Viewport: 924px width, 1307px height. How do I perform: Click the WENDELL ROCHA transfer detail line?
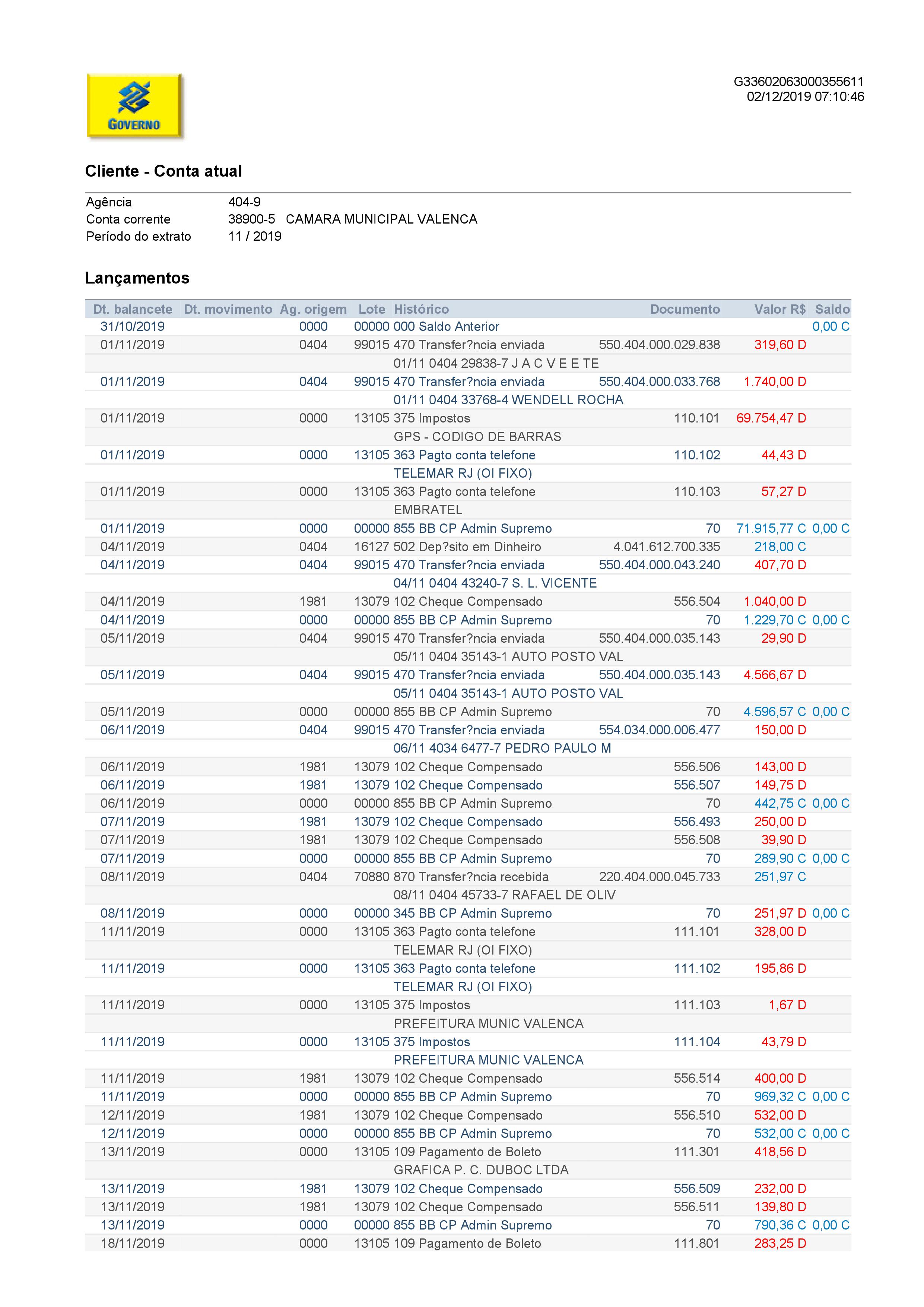[508, 400]
